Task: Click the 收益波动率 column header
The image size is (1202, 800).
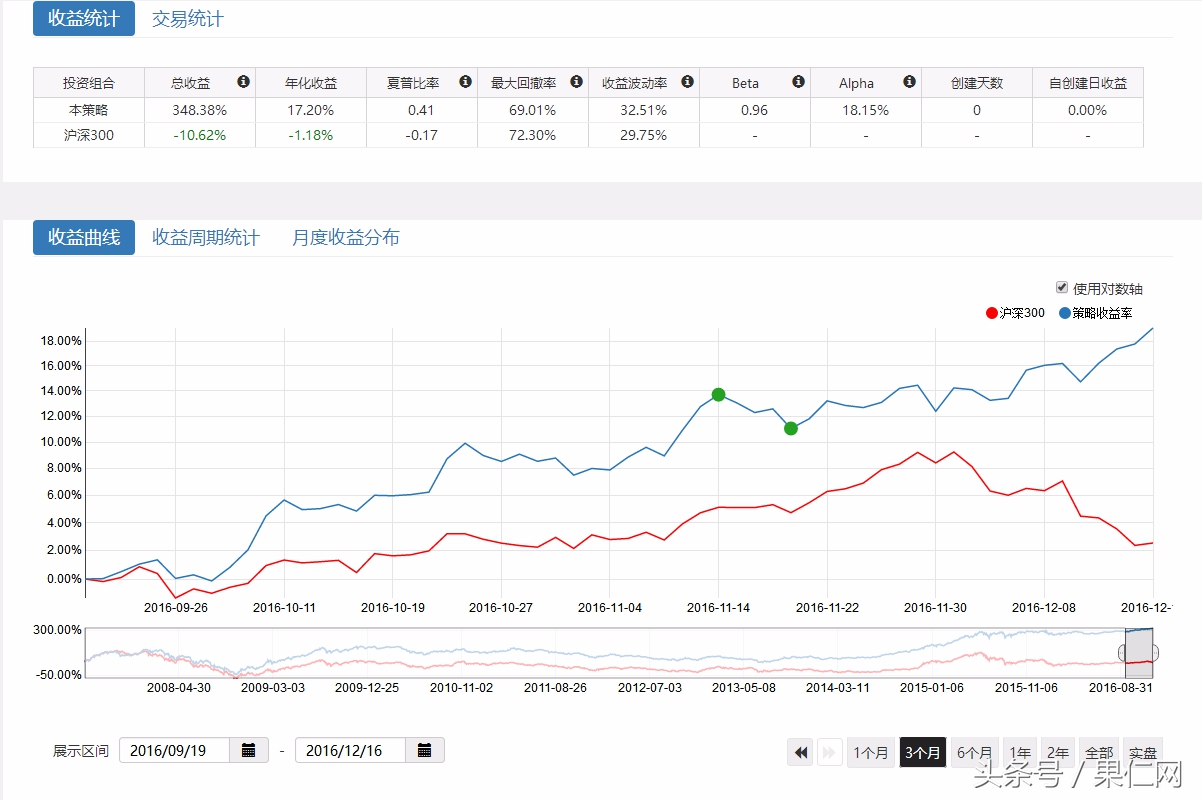Action: click(x=643, y=83)
